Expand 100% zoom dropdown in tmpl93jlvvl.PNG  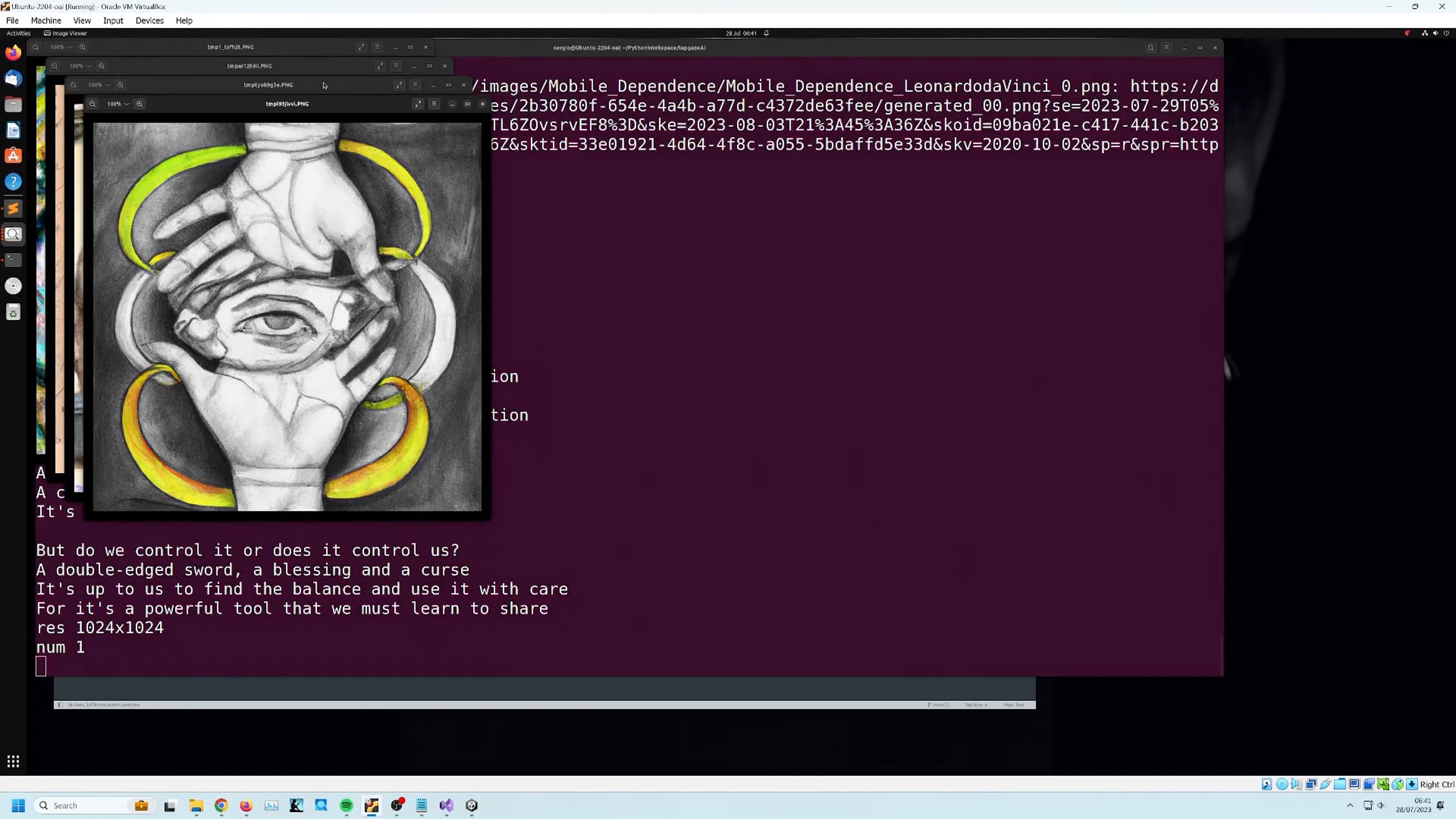pyautogui.click(x=118, y=104)
